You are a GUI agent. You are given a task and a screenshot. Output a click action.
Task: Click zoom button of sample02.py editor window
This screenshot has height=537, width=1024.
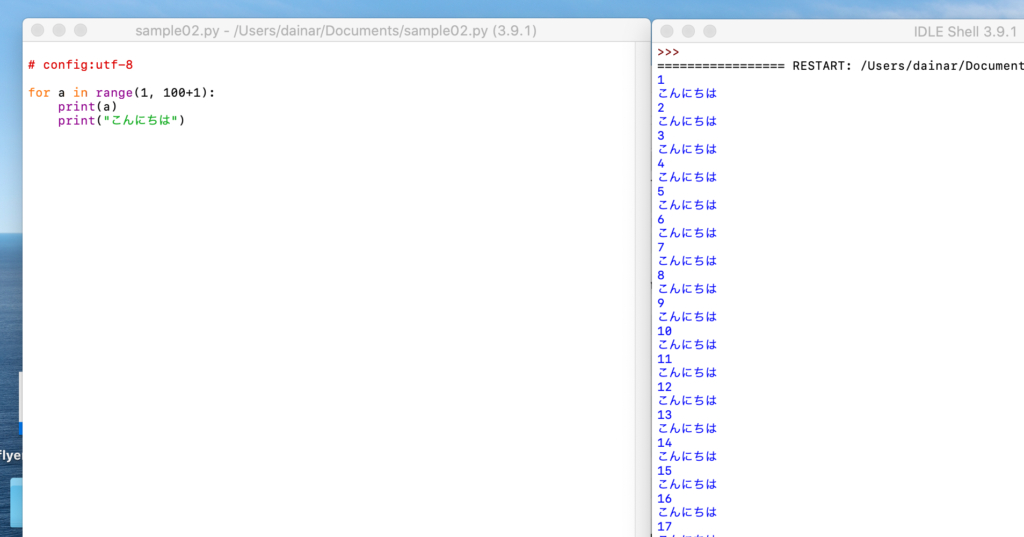pyautogui.click(x=80, y=30)
